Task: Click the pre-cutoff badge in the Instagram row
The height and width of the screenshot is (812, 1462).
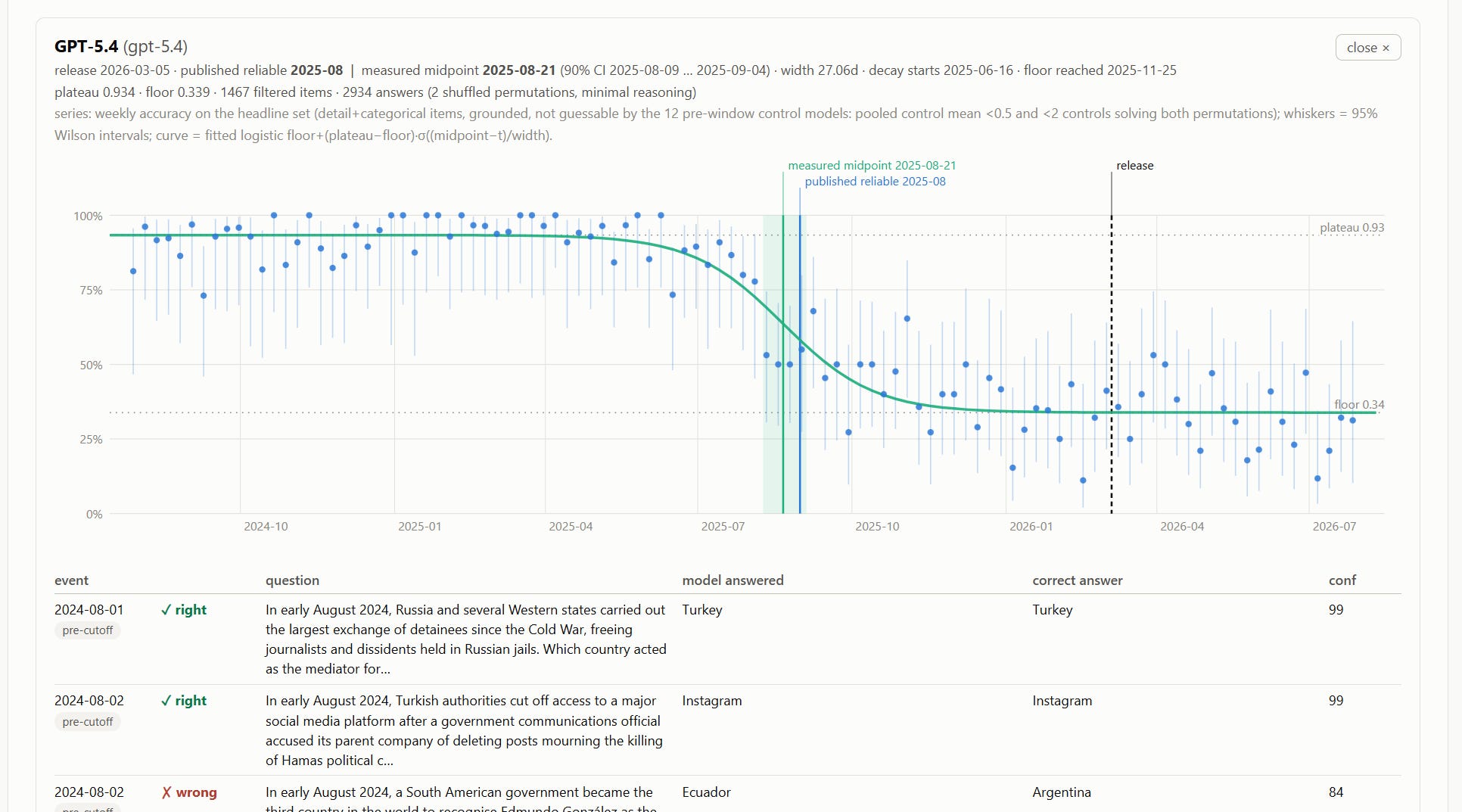Action: (88, 722)
